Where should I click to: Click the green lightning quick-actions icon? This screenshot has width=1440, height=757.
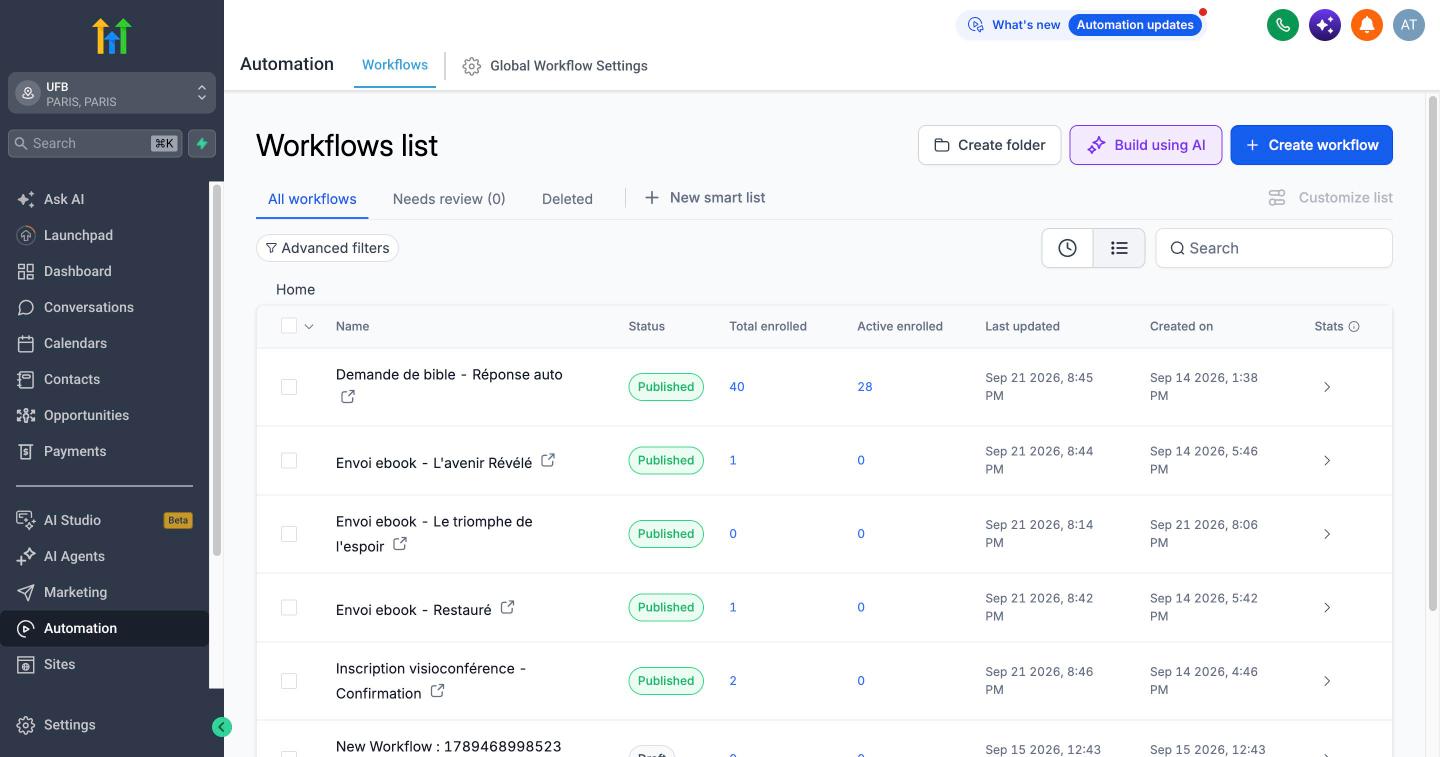[x=202, y=143]
